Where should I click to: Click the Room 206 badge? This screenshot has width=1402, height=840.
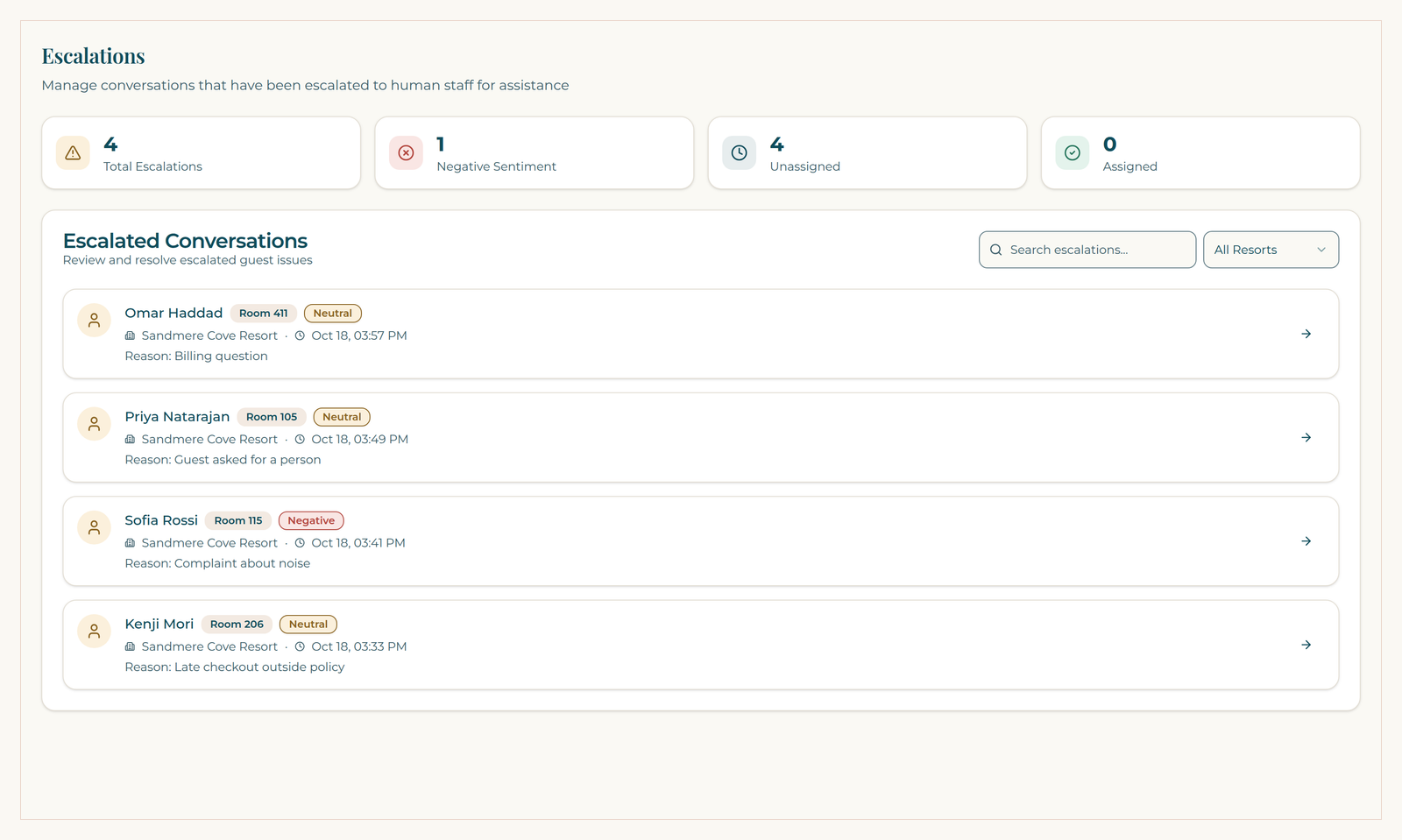coord(237,625)
